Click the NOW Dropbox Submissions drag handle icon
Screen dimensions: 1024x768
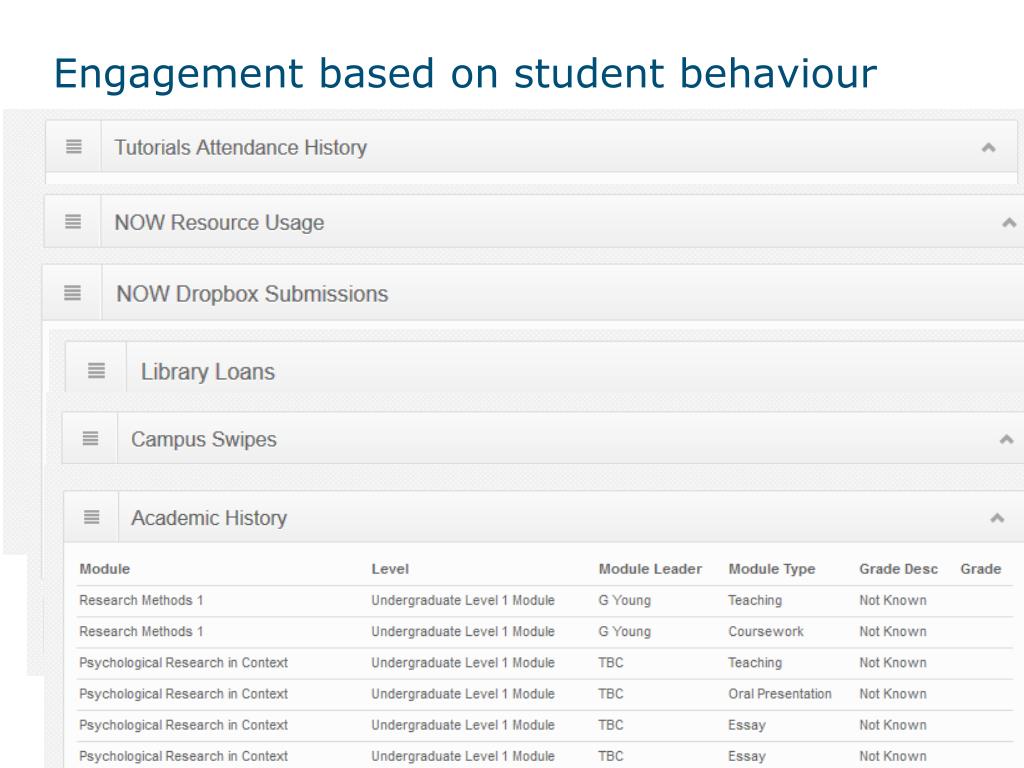pyautogui.click(x=72, y=293)
